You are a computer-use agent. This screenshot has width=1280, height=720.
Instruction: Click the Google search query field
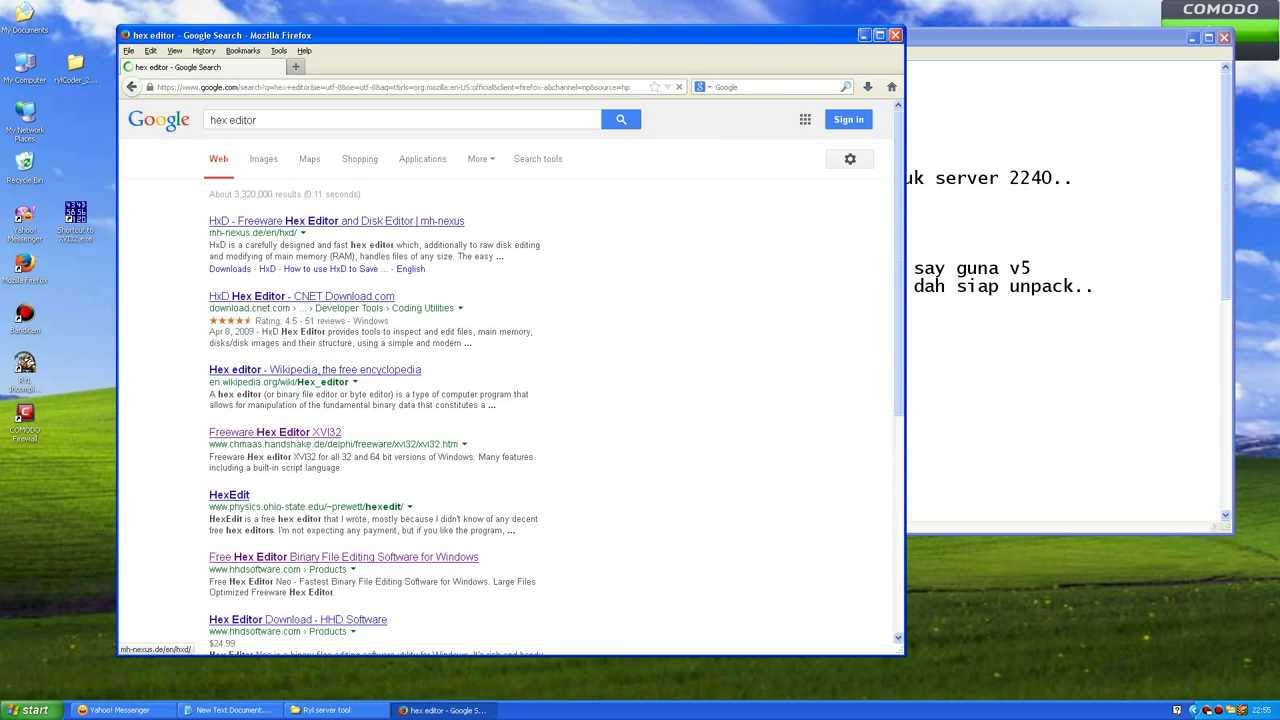(402, 119)
